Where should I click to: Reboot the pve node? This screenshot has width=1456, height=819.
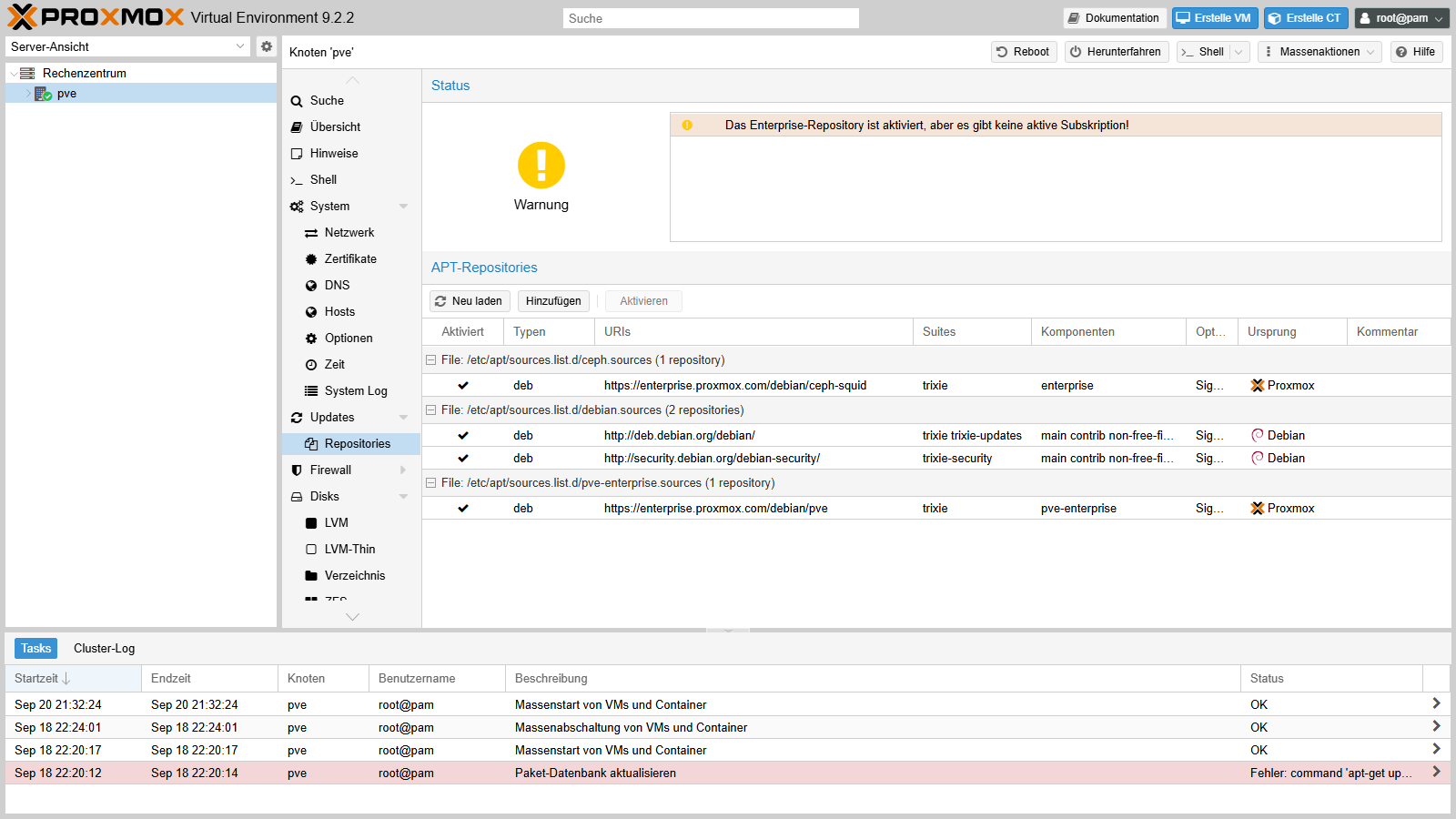click(x=1024, y=52)
